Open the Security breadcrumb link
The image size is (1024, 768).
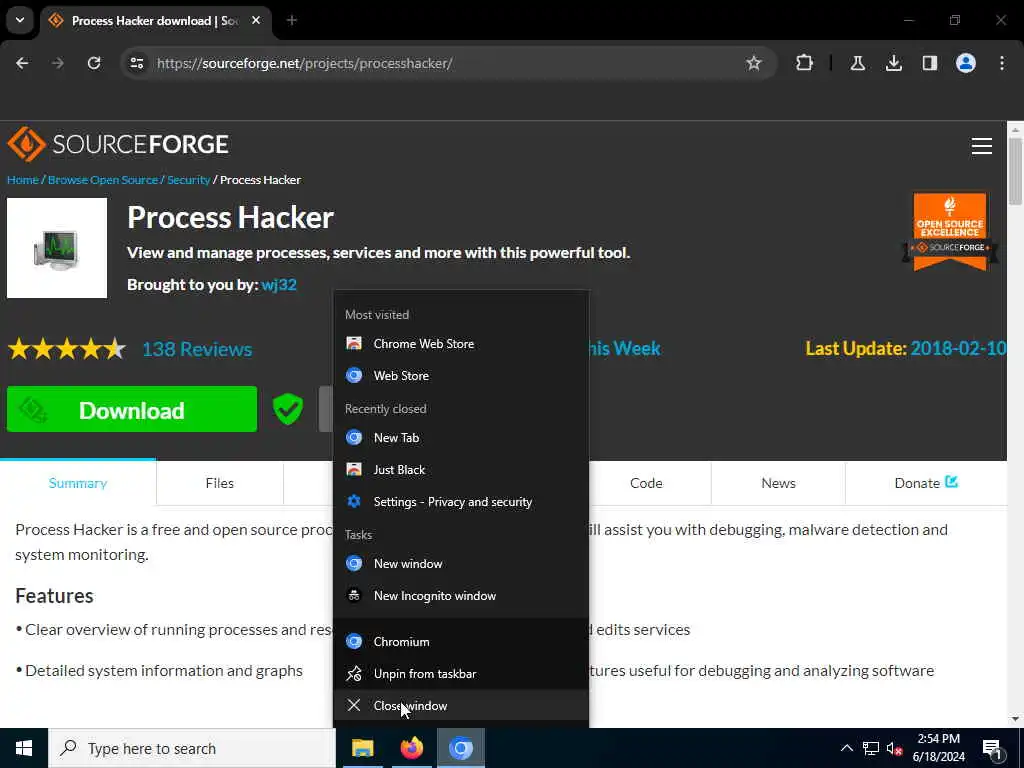[188, 180]
